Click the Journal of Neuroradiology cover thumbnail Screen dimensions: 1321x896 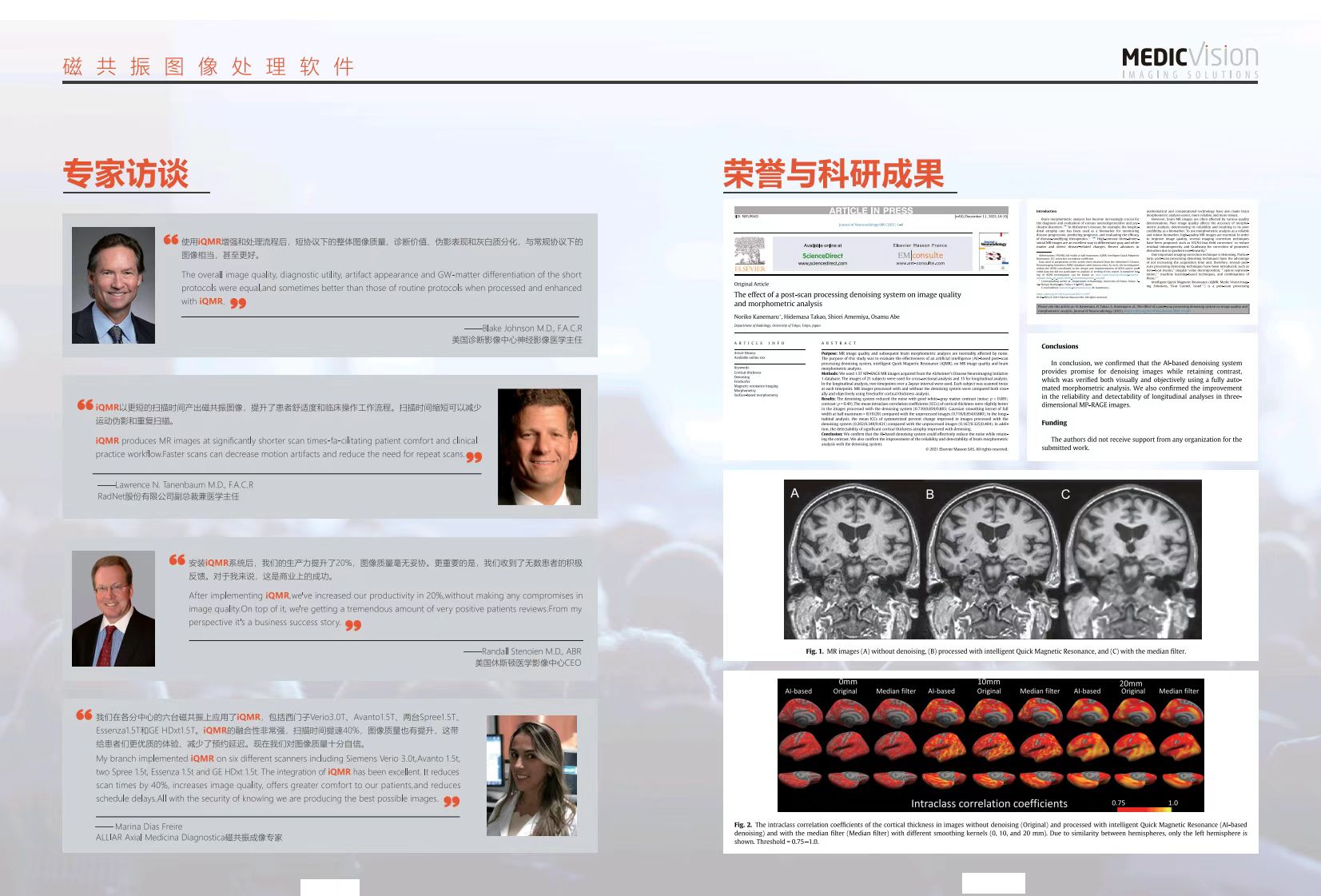pyautogui.click(x=993, y=252)
